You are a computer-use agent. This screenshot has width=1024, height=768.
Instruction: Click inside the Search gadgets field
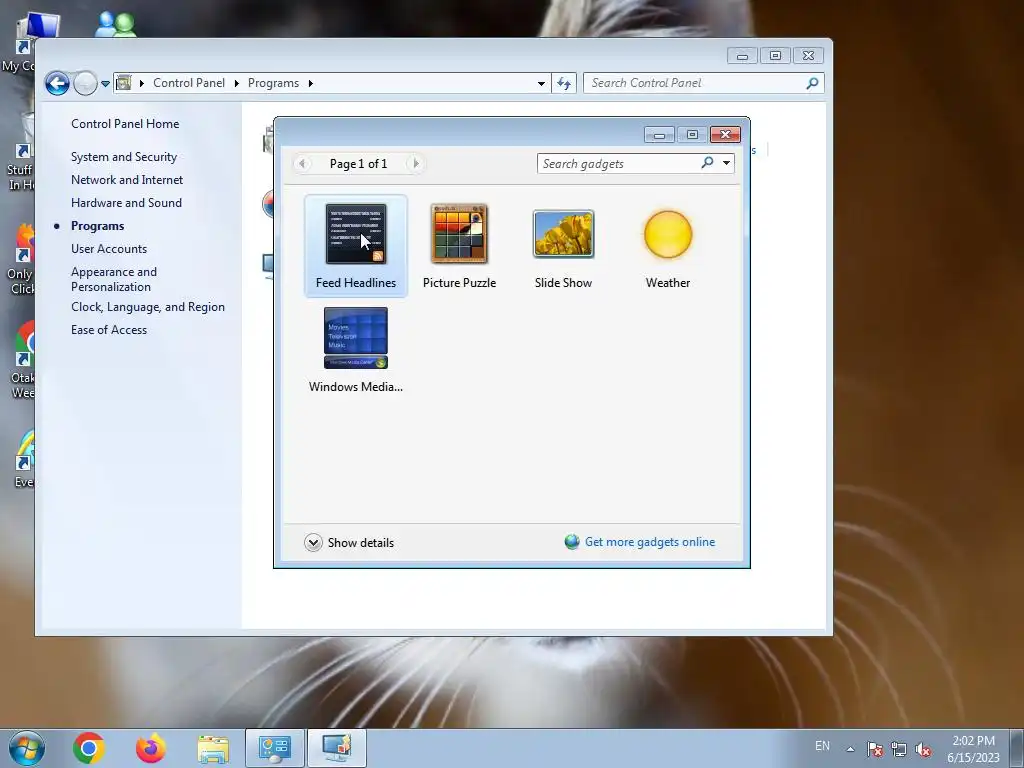[617, 163]
